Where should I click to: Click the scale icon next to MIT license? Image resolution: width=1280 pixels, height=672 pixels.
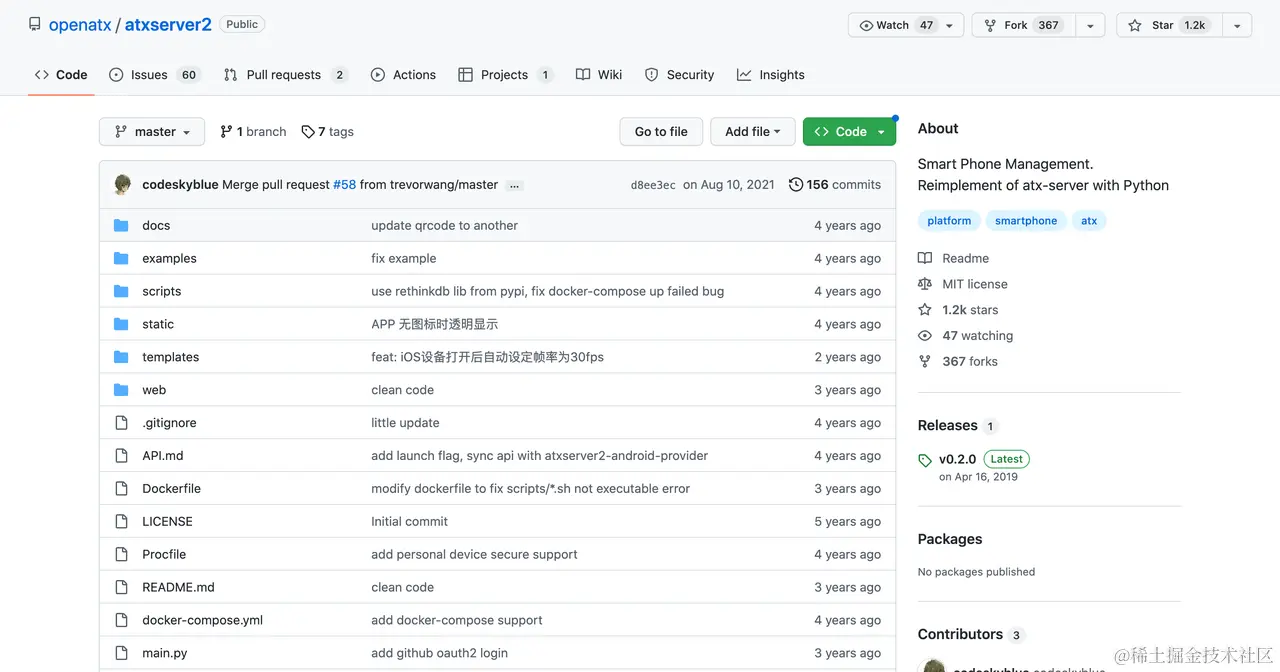click(x=925, y=284)
